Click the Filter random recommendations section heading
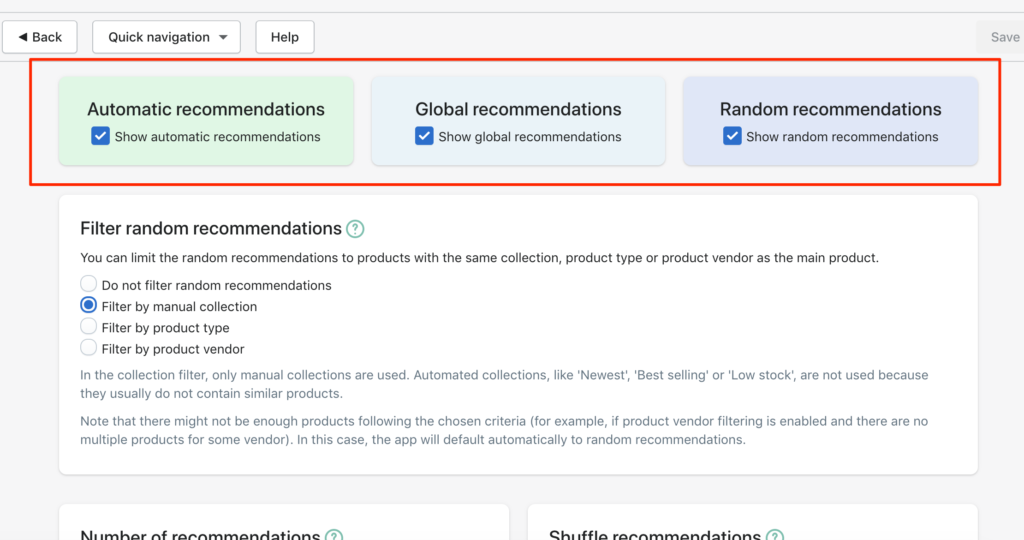 (211, 229)
